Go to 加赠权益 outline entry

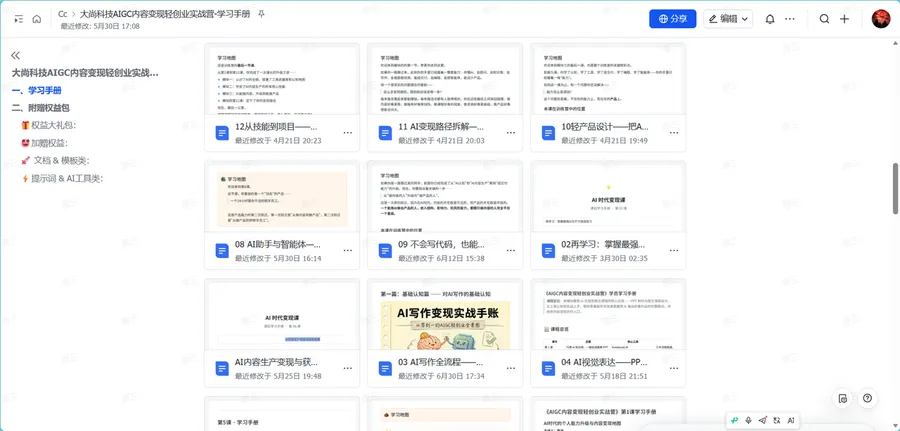[44, 143]
